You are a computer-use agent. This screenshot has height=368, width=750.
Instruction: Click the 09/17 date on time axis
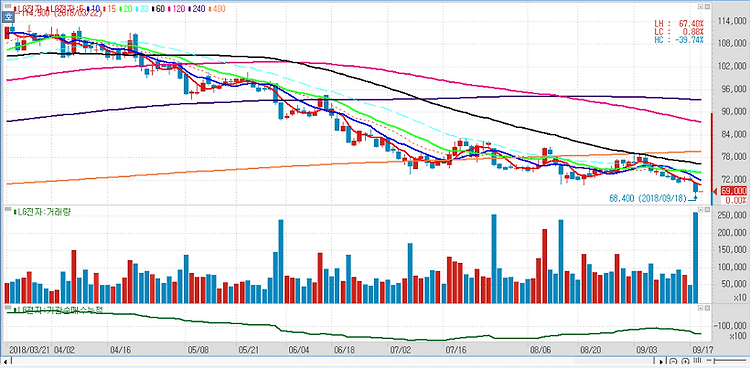coord(703,350)
